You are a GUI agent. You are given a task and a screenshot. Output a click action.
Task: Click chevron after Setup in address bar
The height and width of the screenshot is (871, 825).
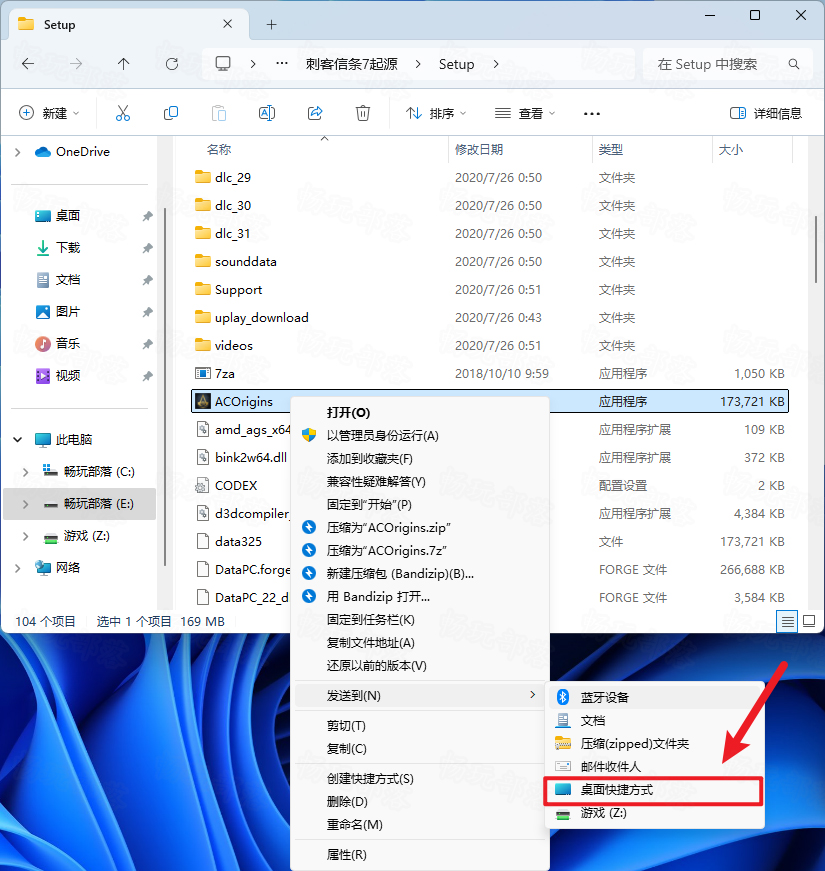click(496, 64)
